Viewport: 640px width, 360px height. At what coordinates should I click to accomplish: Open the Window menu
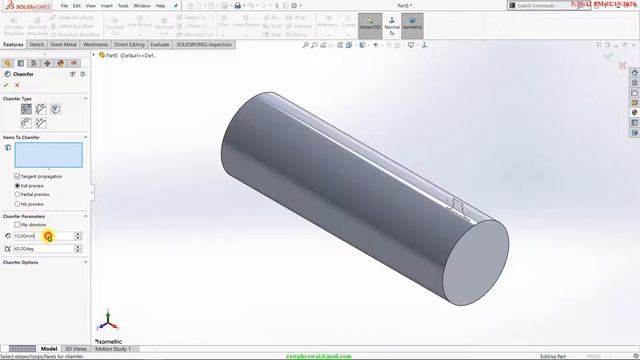142,6
